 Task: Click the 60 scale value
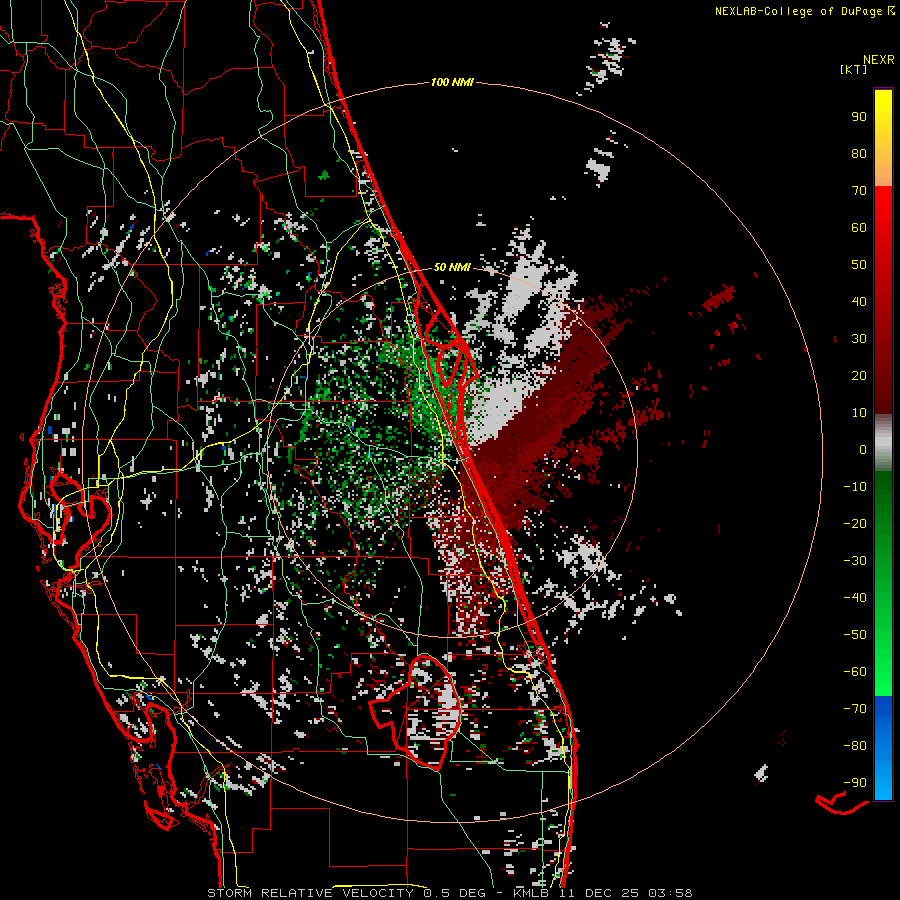(859, 227)
